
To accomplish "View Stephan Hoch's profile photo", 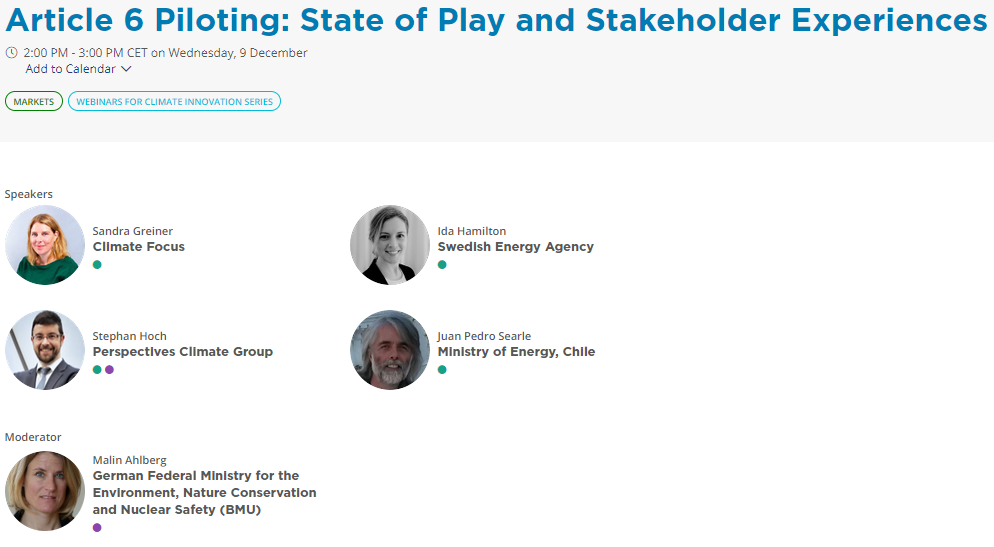I will click(45, 350).
